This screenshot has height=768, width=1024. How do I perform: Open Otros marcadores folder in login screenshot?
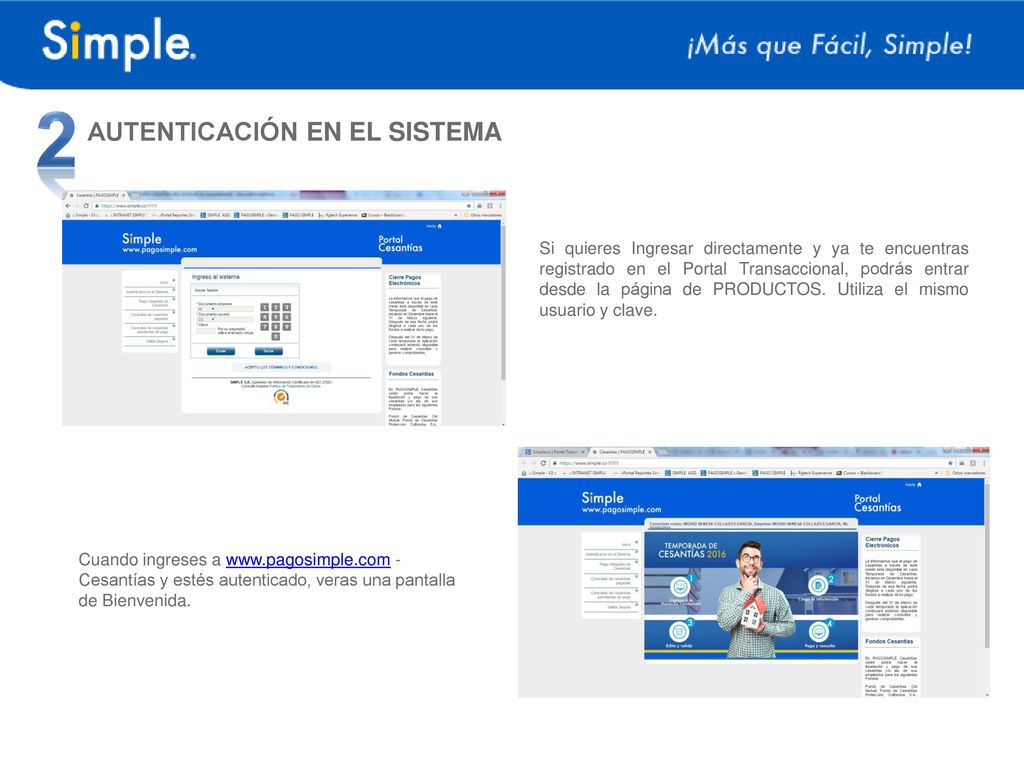[x=482, y=215]
